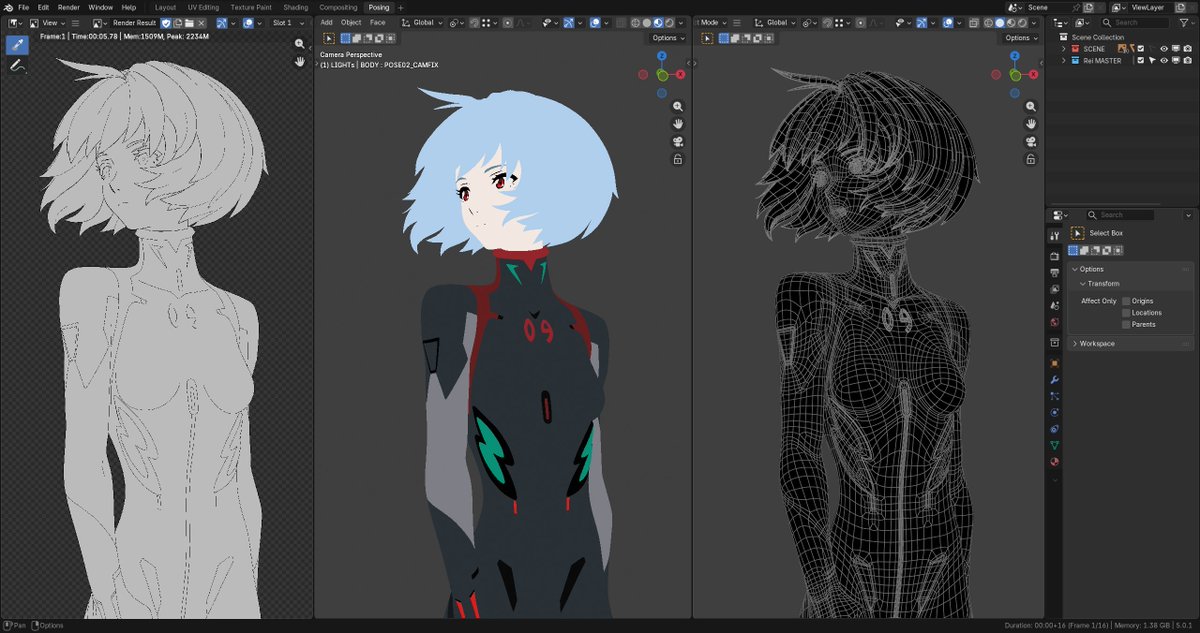1200x633 pixels.
Task: Click the outliner Search field
Action: point(1135,22)
